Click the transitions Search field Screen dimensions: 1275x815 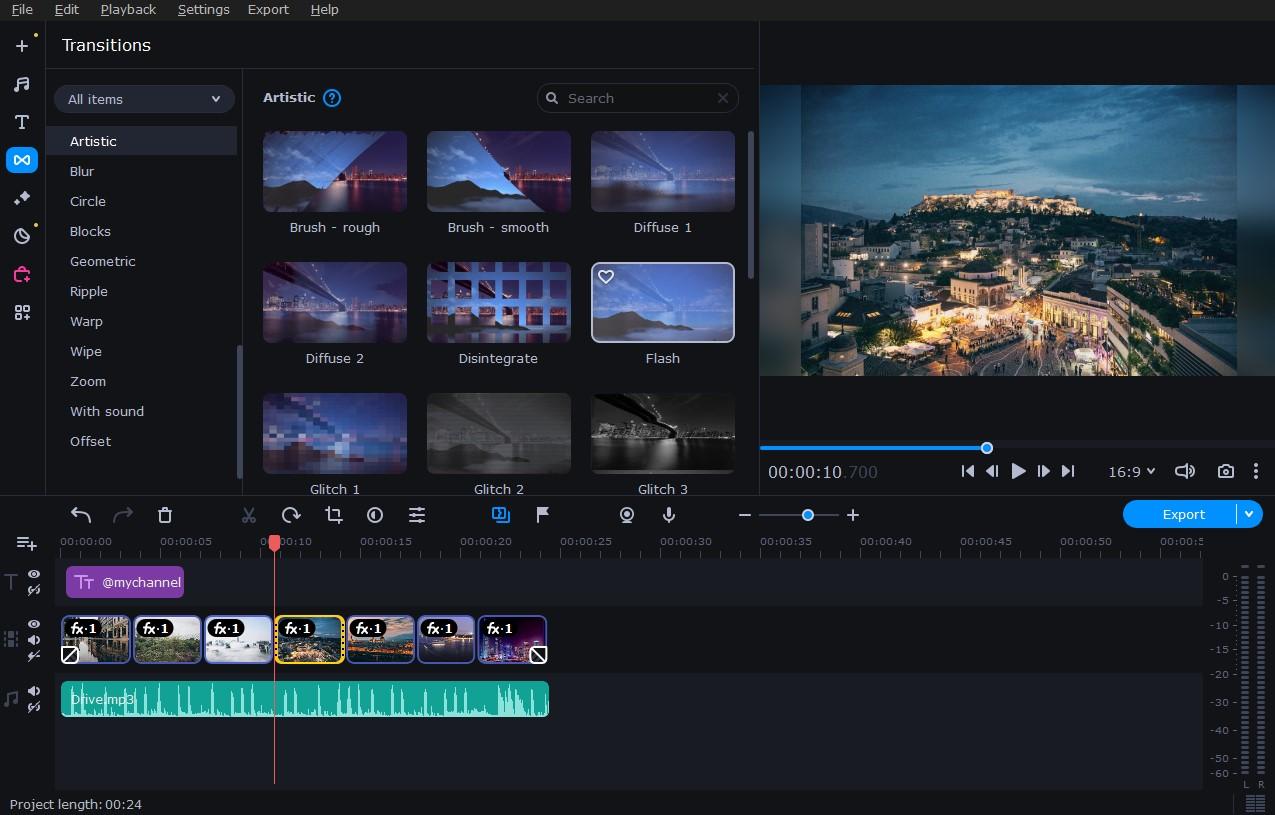click(x=638, y=98)
